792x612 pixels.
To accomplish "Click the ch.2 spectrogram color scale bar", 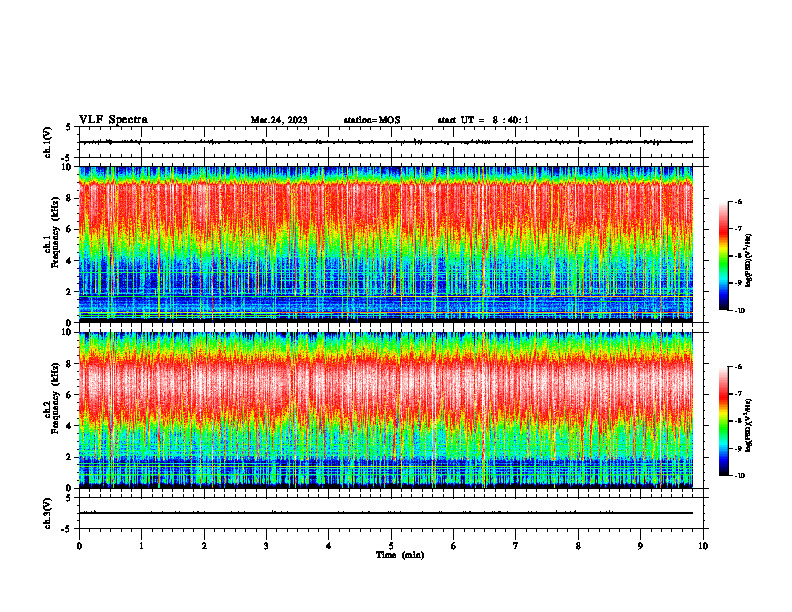I will [723, 421].
